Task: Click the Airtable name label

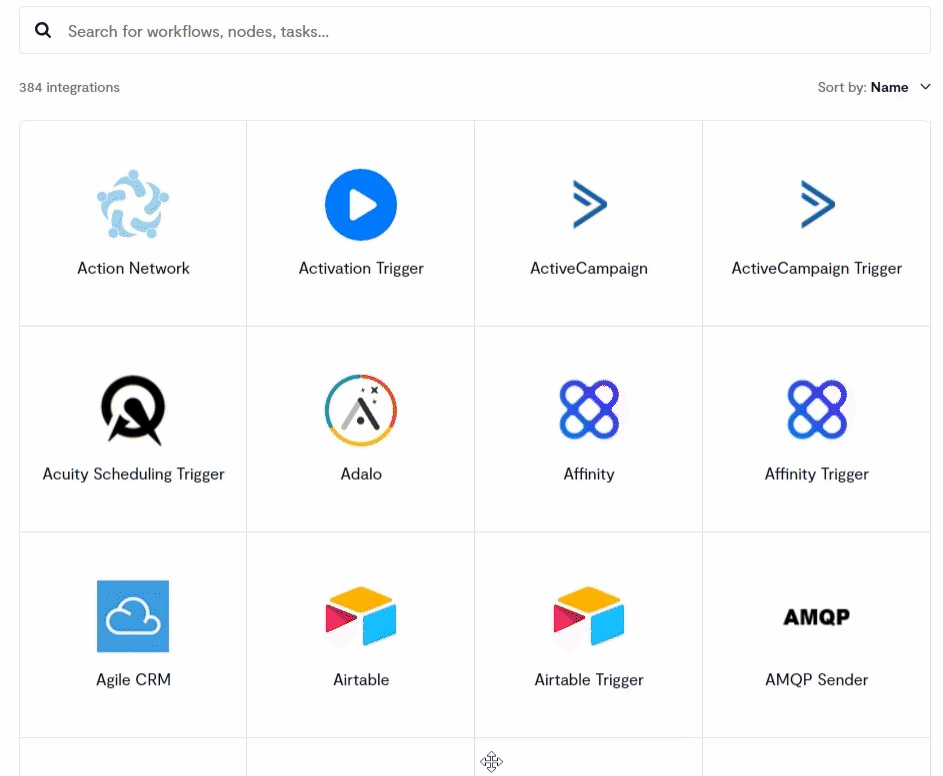Action: click(x=361, y=680)
